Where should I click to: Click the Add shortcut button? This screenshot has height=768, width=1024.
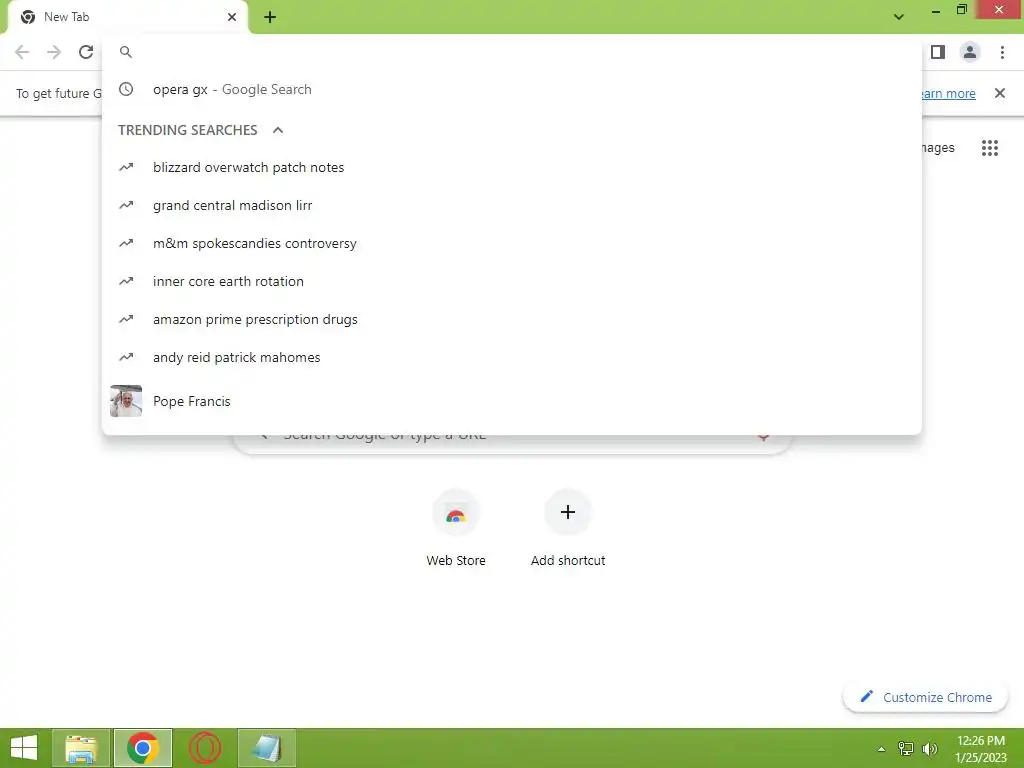click(568, 528)
